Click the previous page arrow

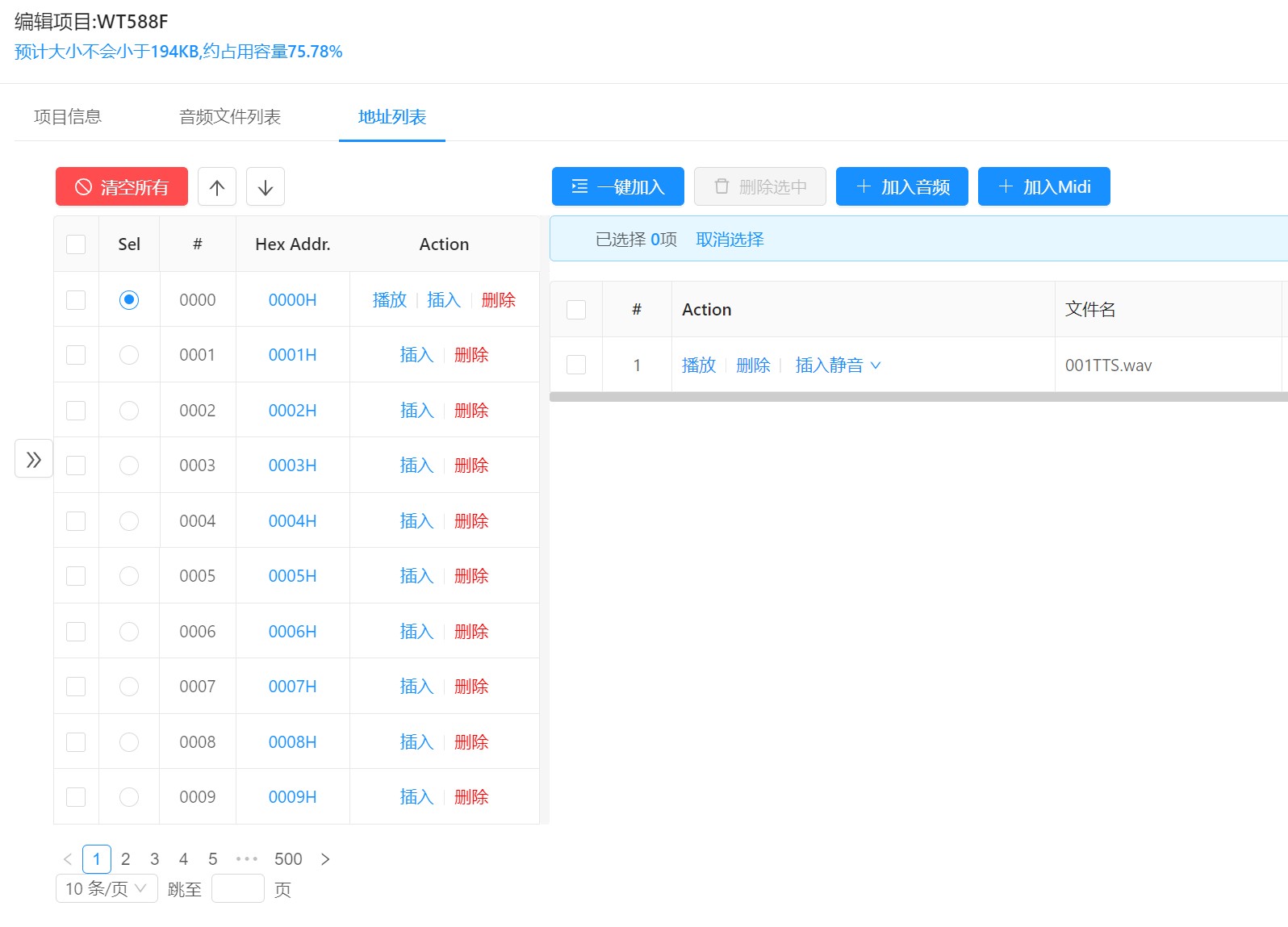[68, 859]
